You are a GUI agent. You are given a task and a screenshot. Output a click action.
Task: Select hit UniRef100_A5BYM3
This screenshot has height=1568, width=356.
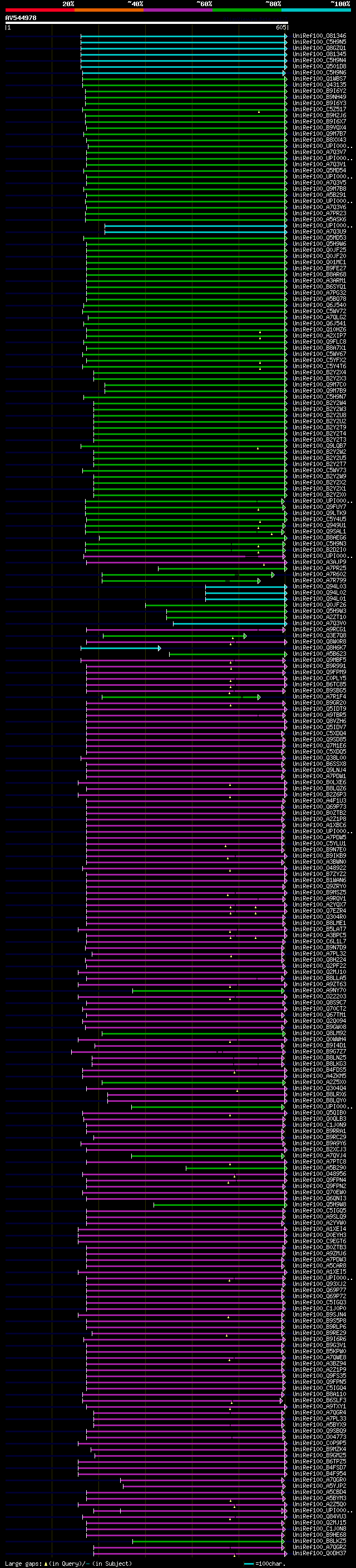[x=319, y=1498]
